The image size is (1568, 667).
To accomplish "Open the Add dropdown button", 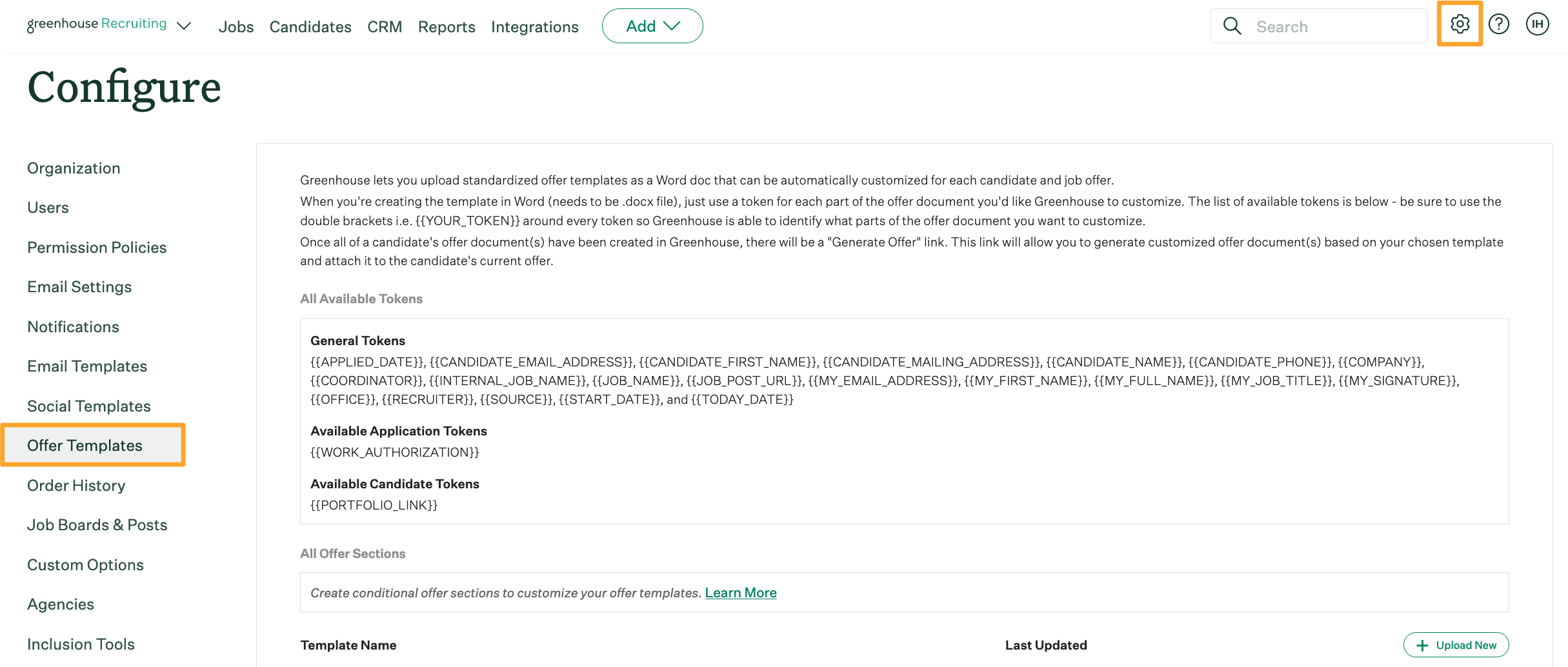I will [652, 26].
